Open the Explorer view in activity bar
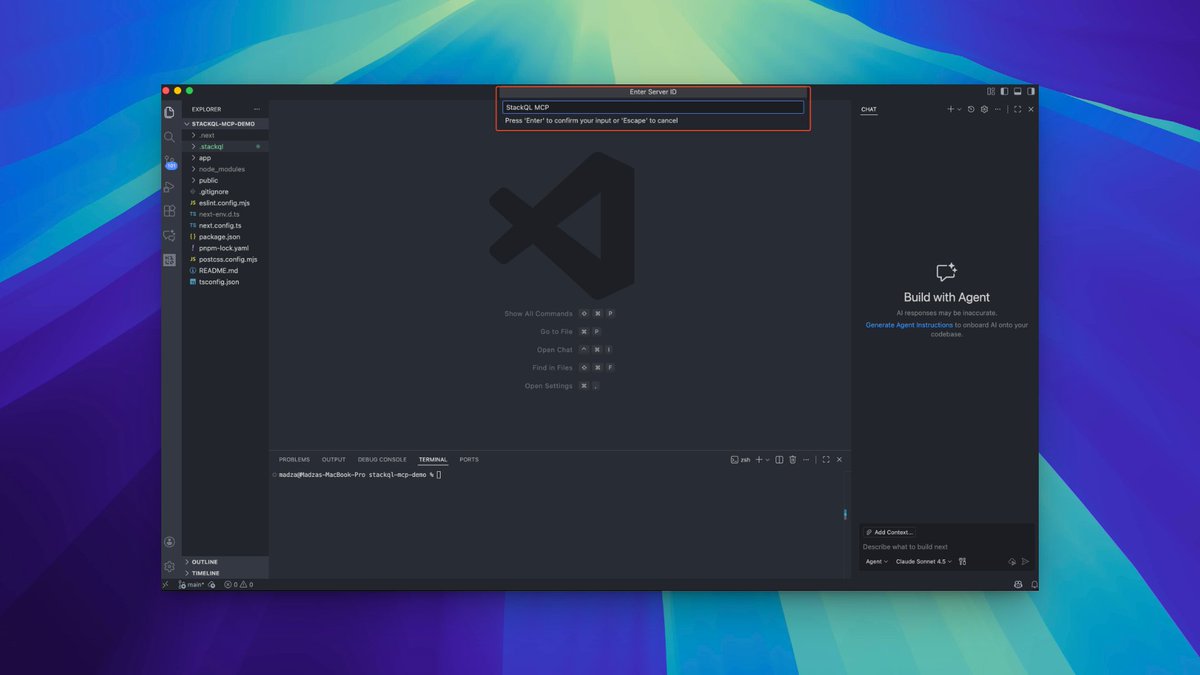 pyautogui.click(x=169, y=112)
